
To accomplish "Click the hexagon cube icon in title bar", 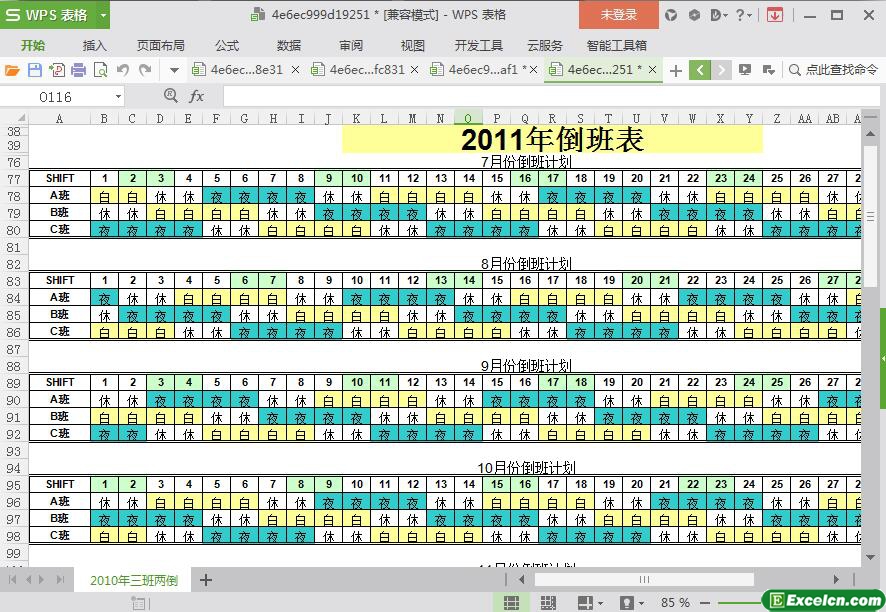I will click(x=694, y=15).
